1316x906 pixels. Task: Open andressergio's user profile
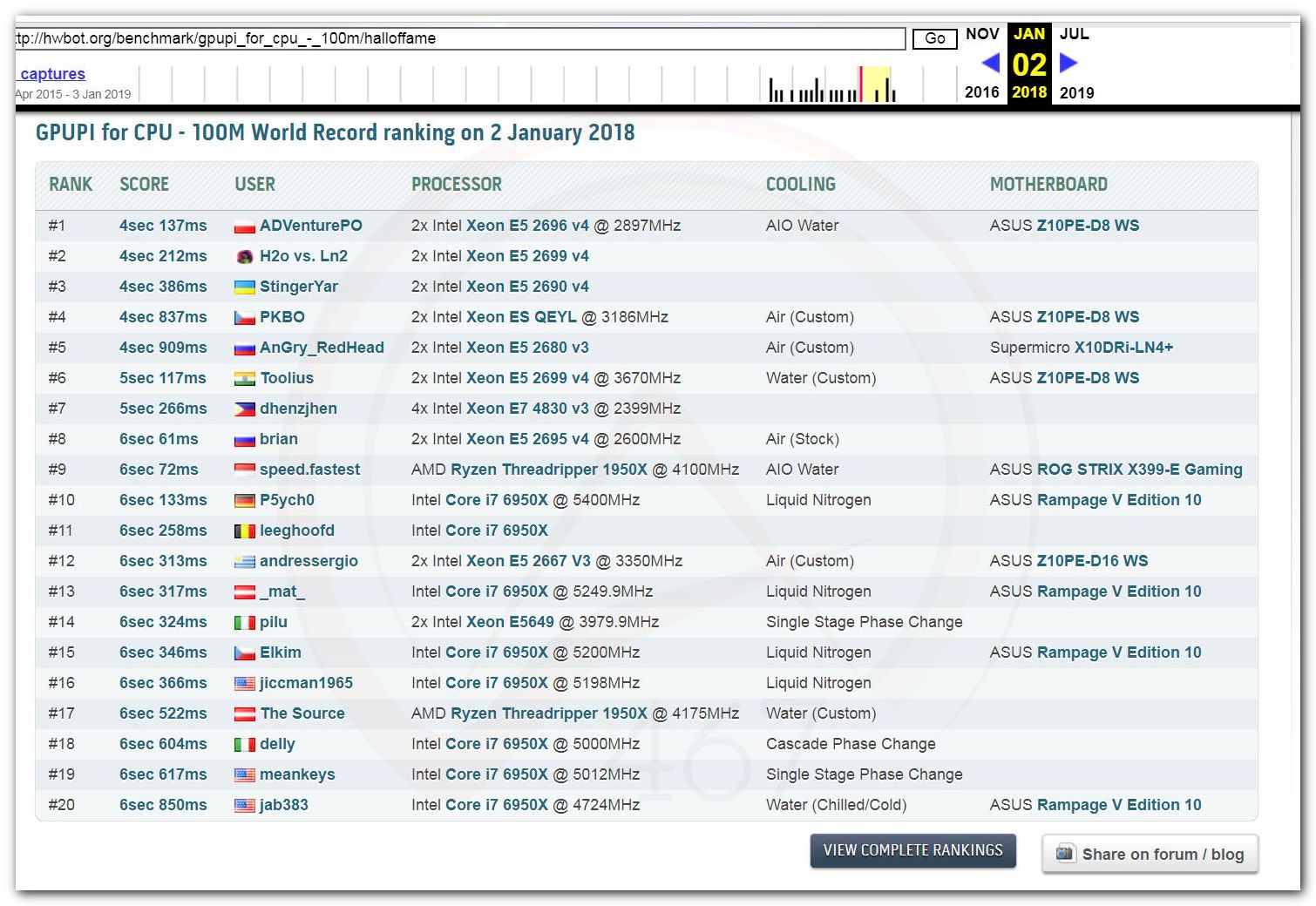[309, 561]
